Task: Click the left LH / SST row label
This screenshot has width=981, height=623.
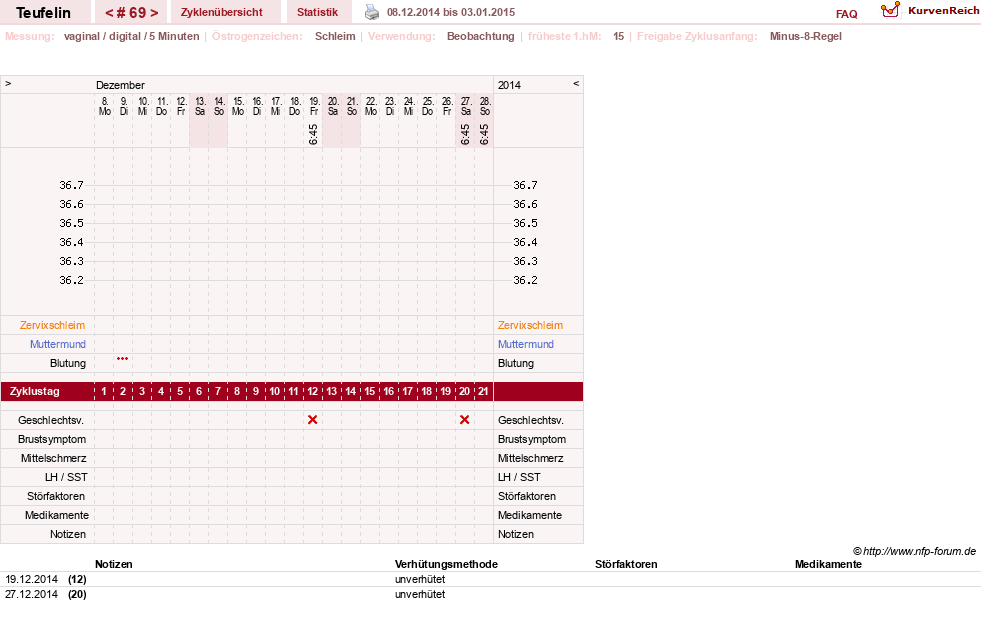Action: (x=66, y=477)
